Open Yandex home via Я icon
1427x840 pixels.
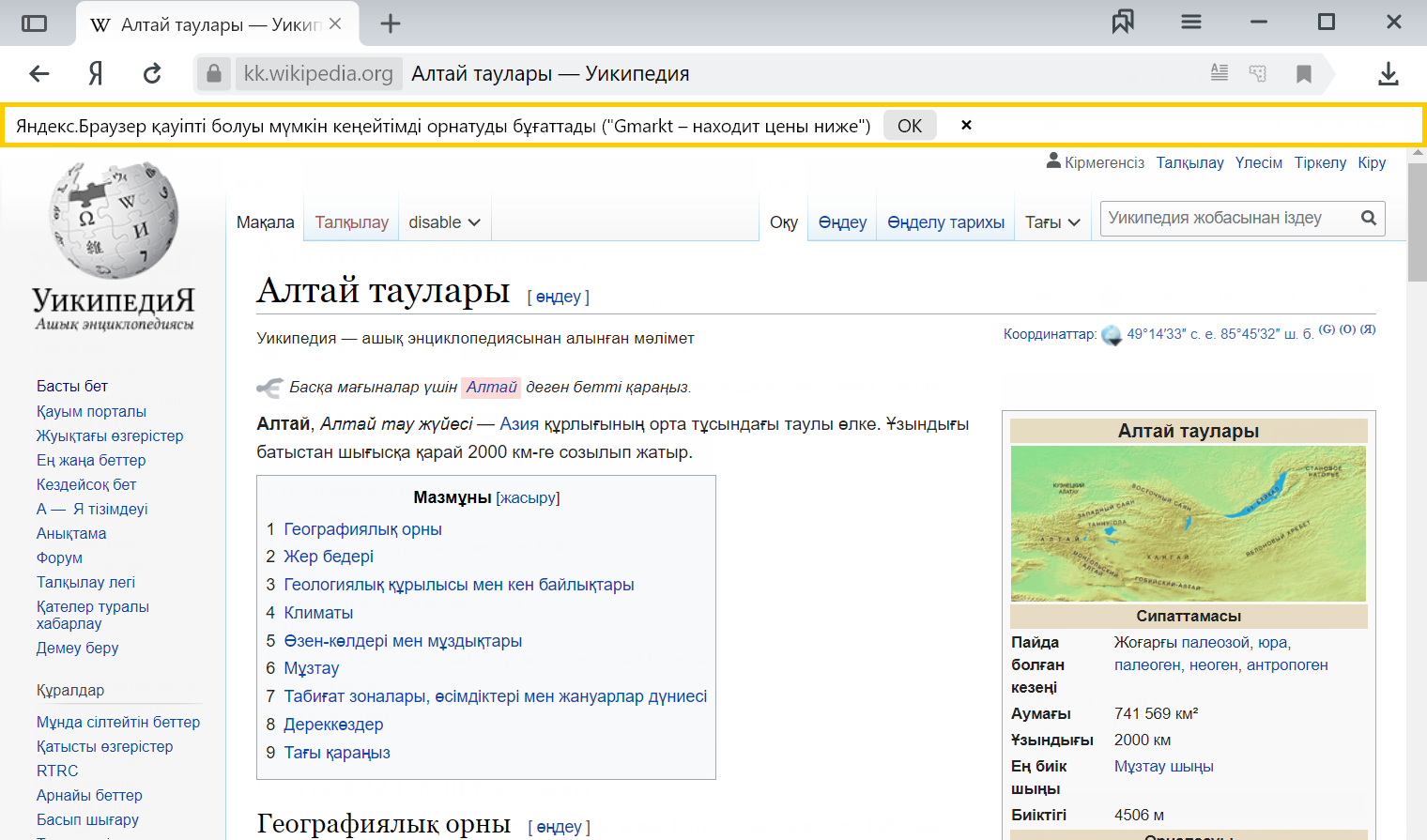tap(96, 73)
